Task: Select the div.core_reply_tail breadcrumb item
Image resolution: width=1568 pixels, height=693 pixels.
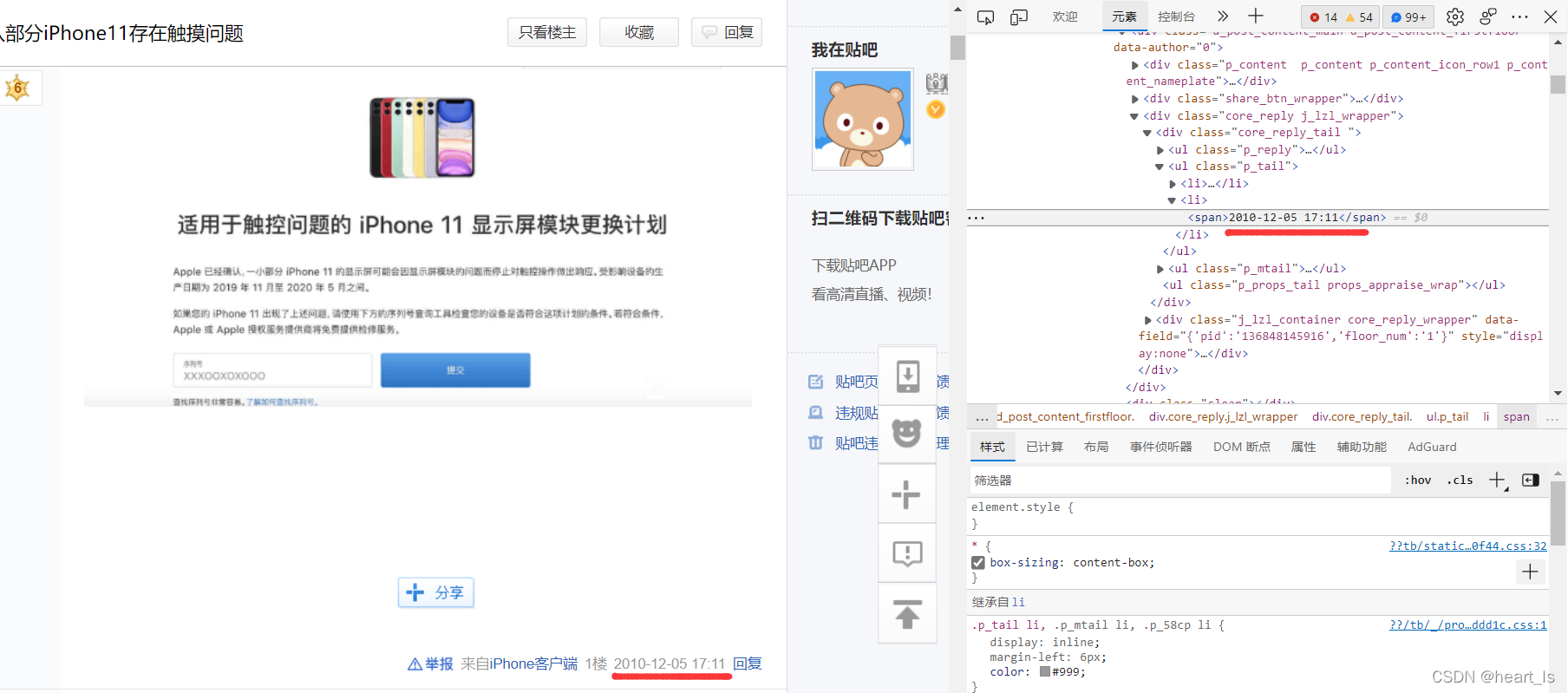Action: pos(1362,417)
